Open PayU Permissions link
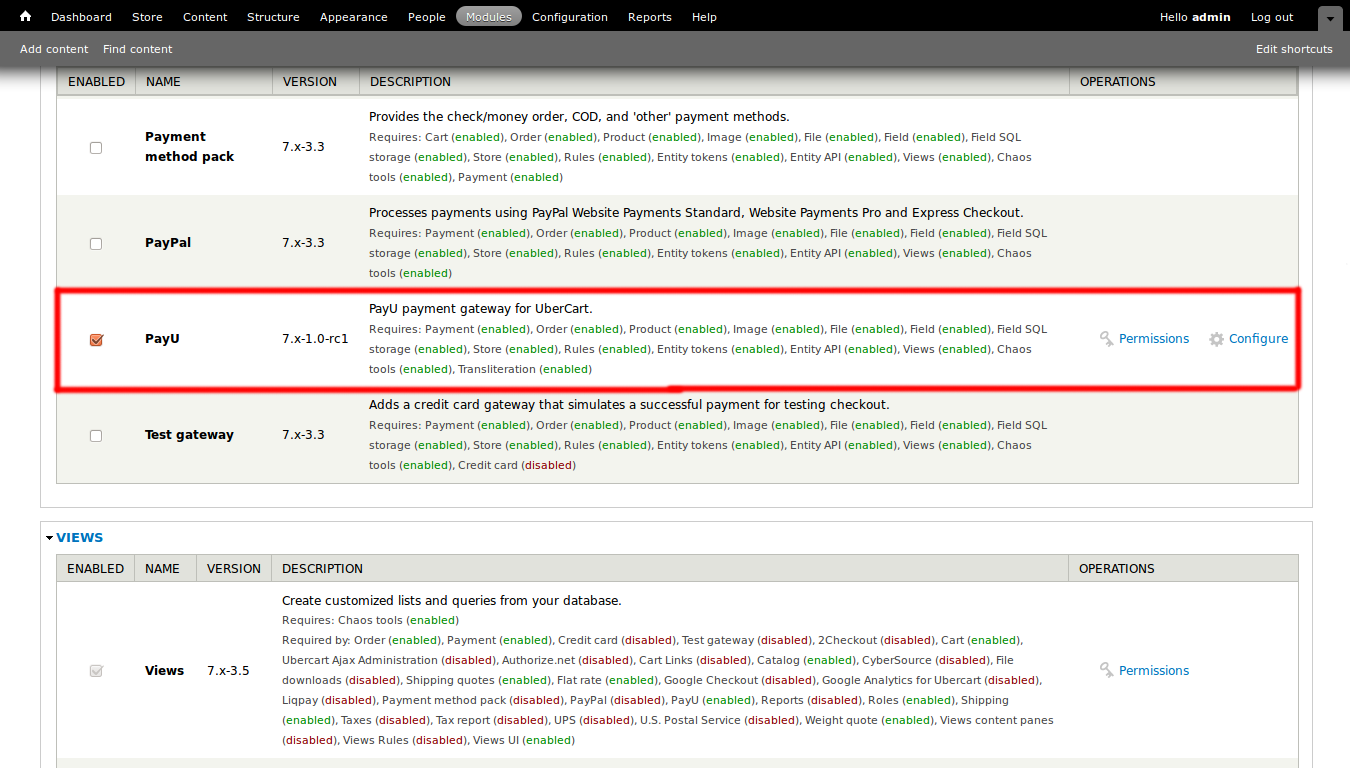Screen dimensions: 1350x768 point(1154,339)
